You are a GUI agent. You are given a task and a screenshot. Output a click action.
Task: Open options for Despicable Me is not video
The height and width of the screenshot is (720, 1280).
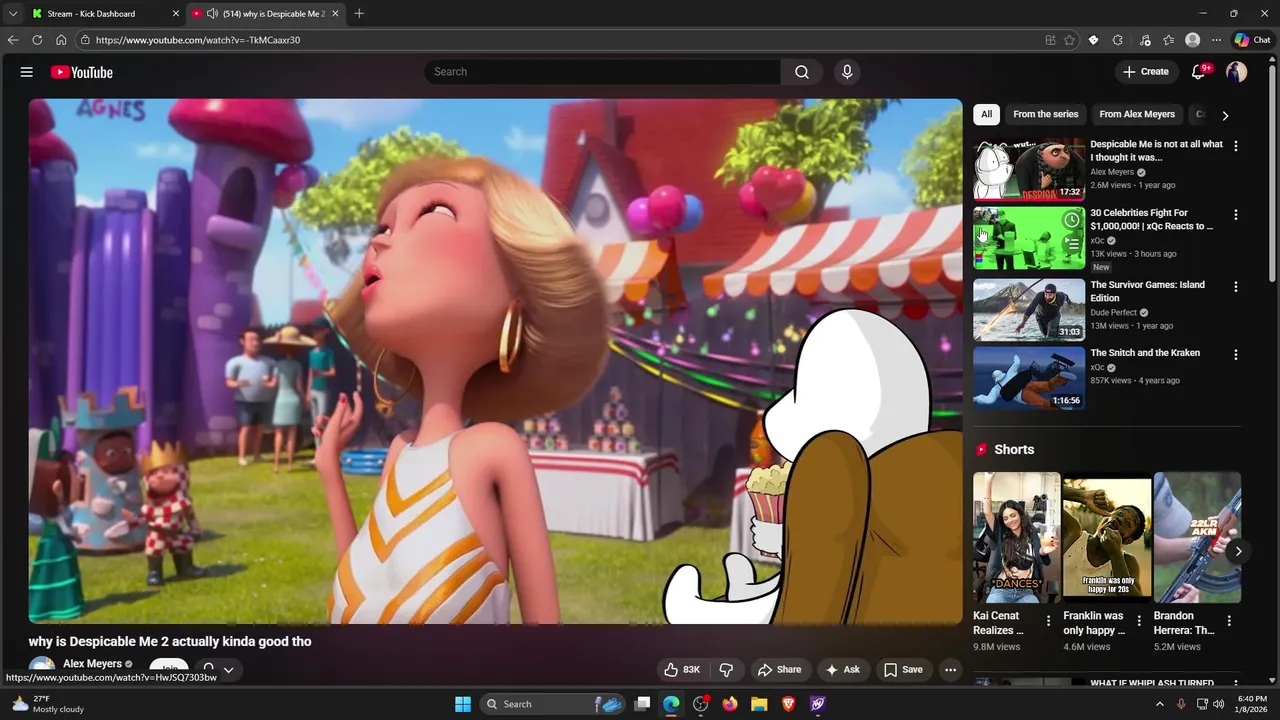point(1236,146)
